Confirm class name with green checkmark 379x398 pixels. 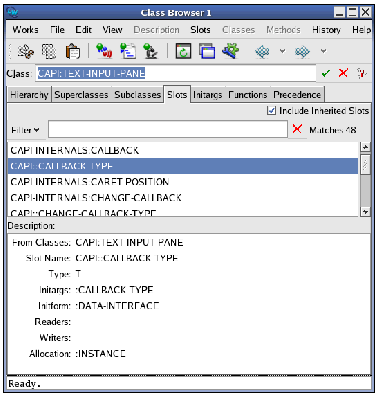click(x=326, y=73)
